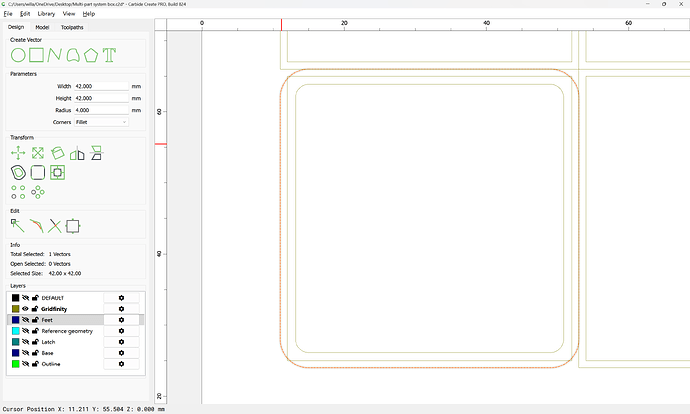The height and width of the screenshot is (414, 690).
Task: Switch to the Design tab
Action: click(16, 27)
